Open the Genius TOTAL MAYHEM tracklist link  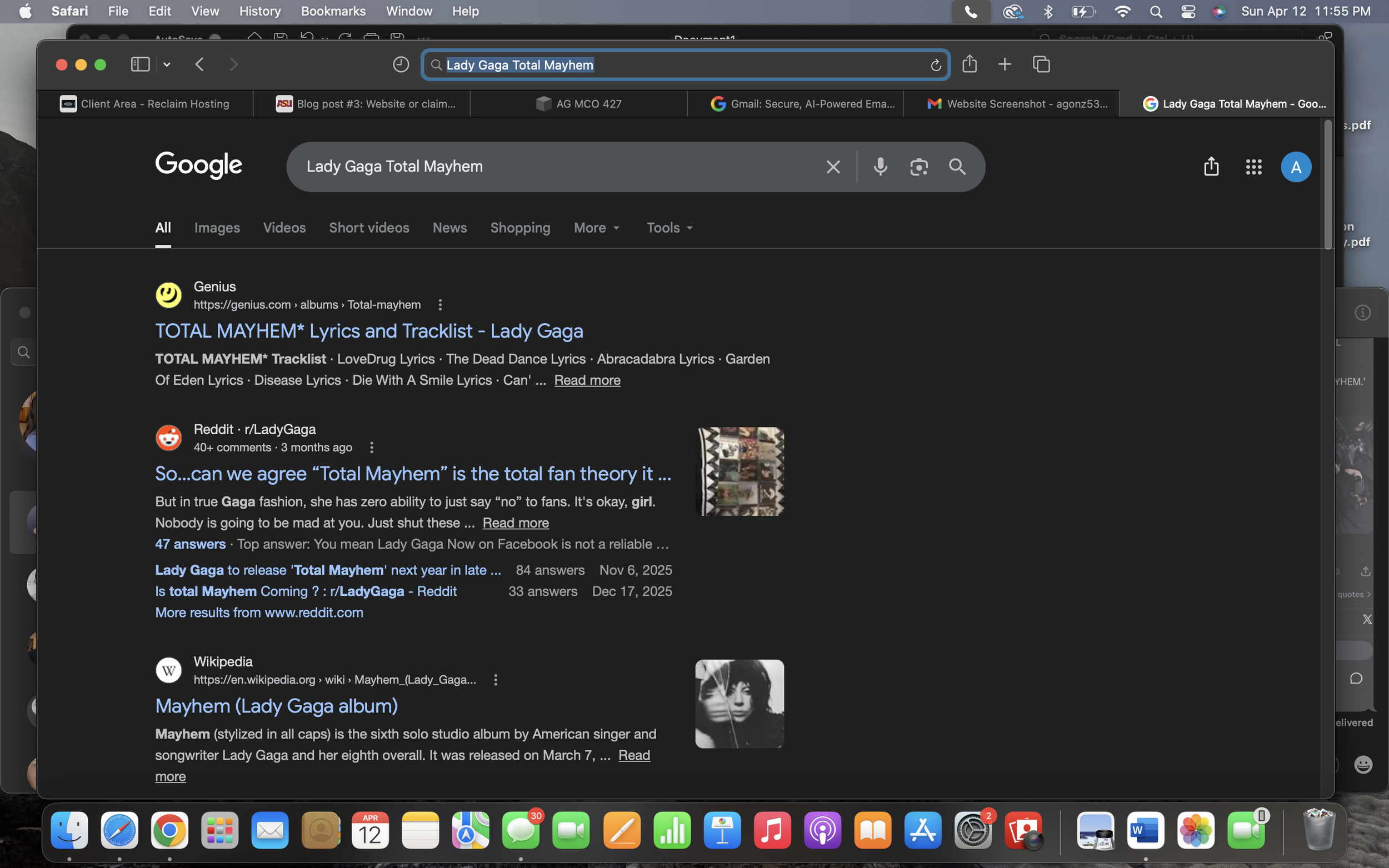[368, 331]
